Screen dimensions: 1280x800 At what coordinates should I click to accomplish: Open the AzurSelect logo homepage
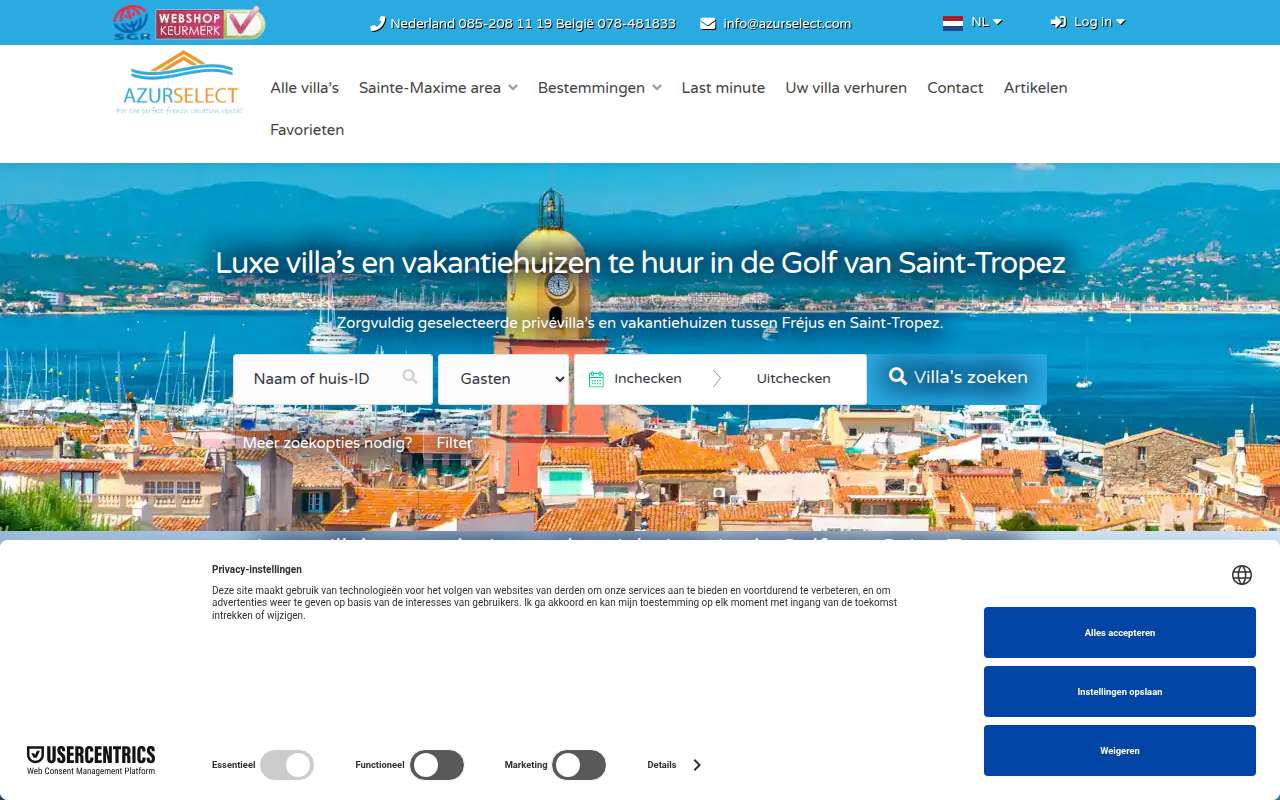[179, 84]
